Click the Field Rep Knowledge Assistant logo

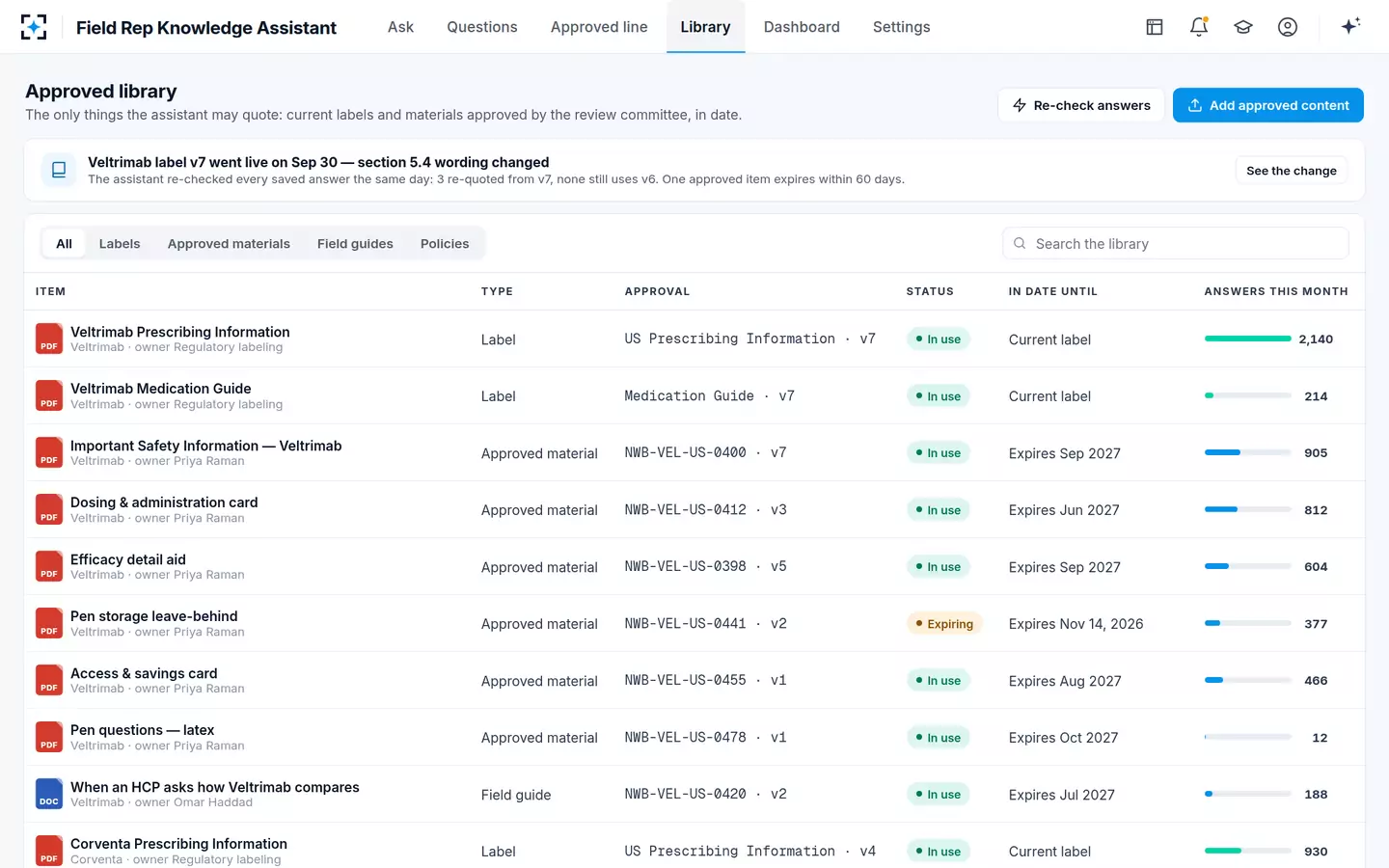click(34, 27)
